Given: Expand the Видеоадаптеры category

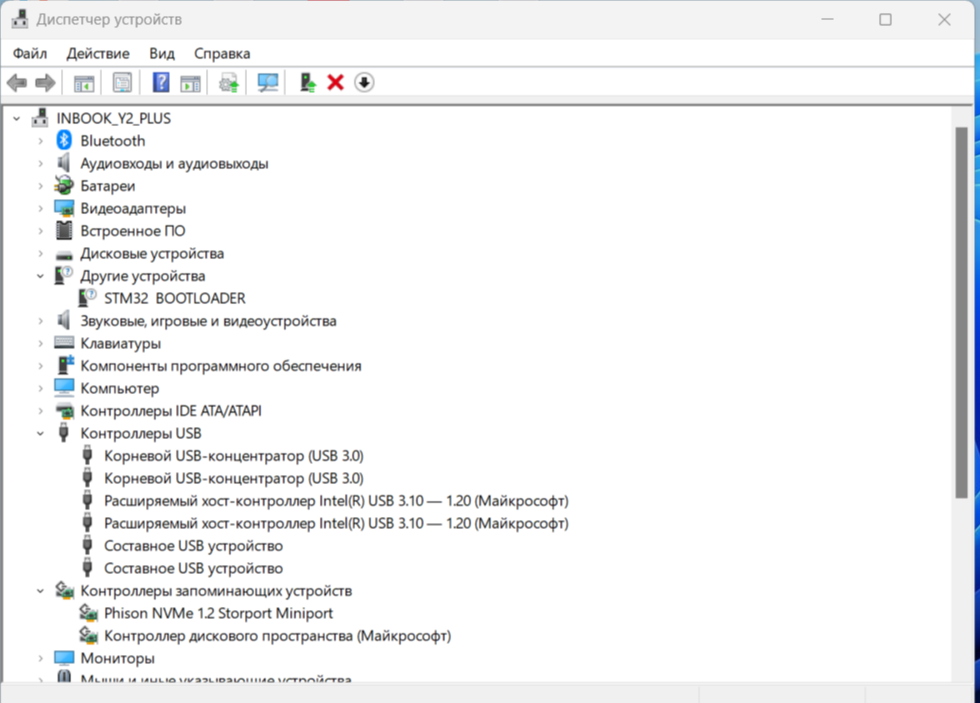Looking at the screenshot, I should click(x=40, y=208).
